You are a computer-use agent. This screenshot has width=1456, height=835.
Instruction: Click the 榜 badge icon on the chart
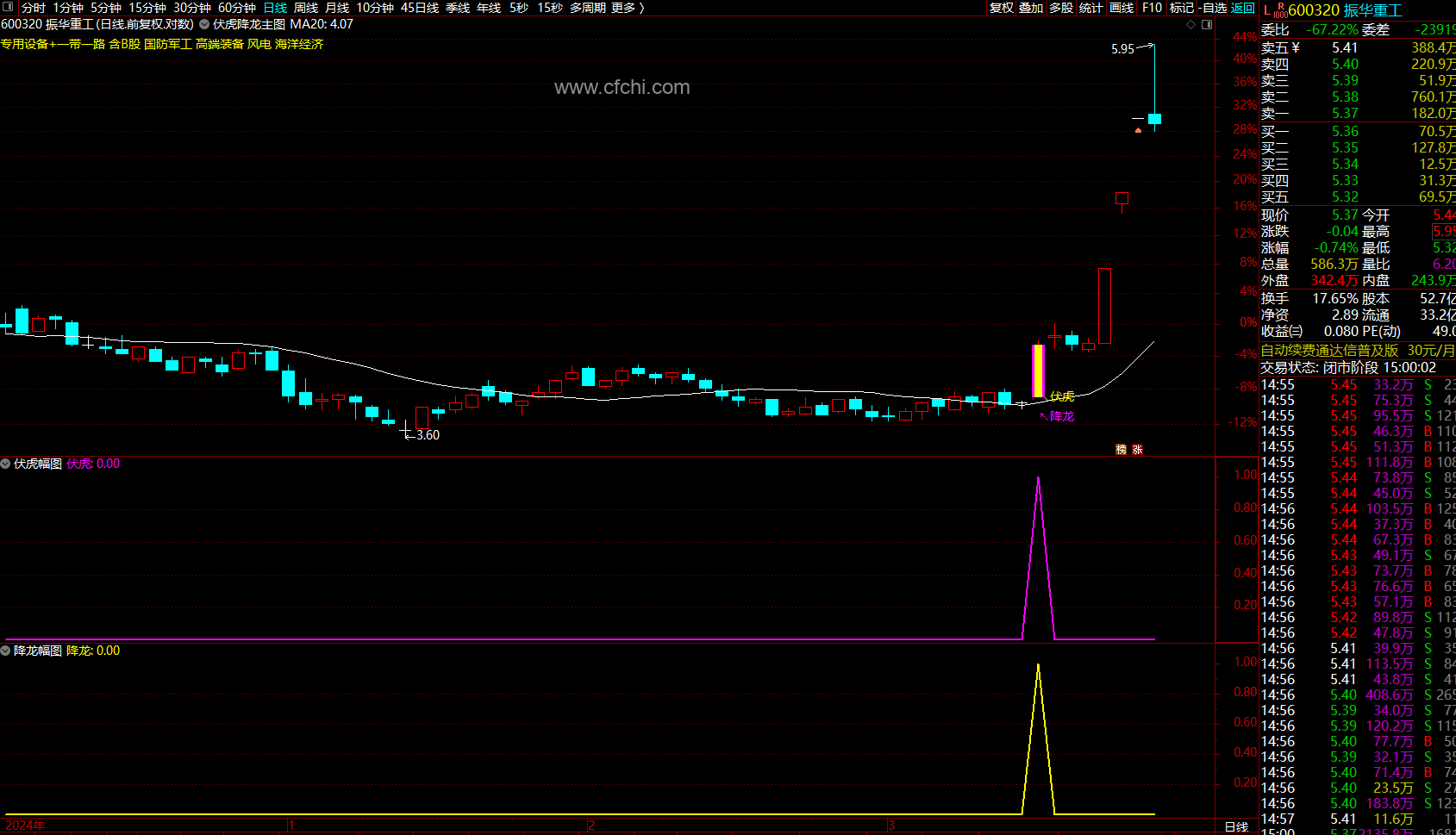point(1121,450)
